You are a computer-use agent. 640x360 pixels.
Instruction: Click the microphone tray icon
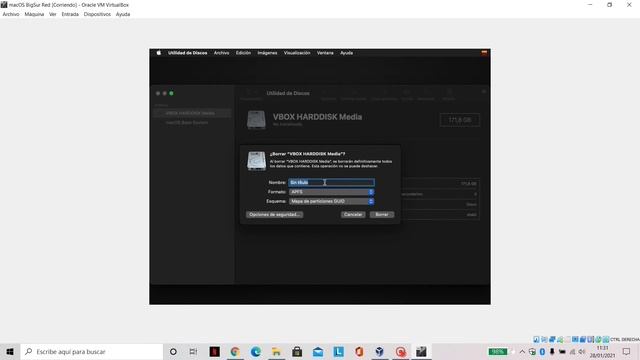(x=552, y=351)
